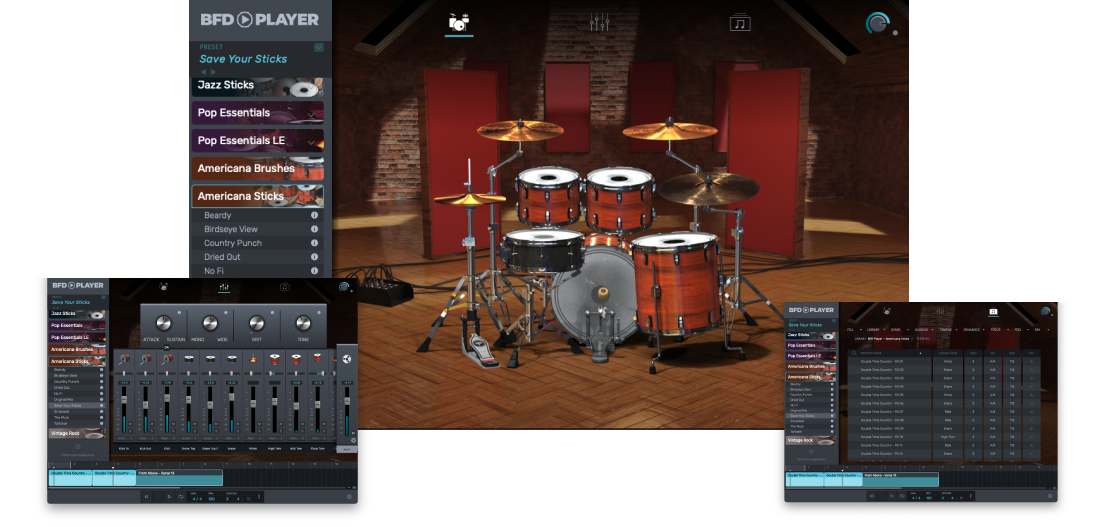
Task: Collapse the Americana Sticks expansion in main window
Action: (257, 196)
